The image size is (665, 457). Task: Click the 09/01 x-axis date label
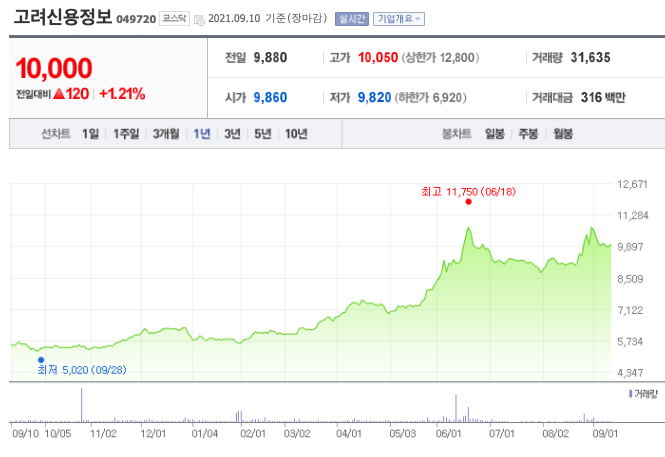click(x=605, y=434)
